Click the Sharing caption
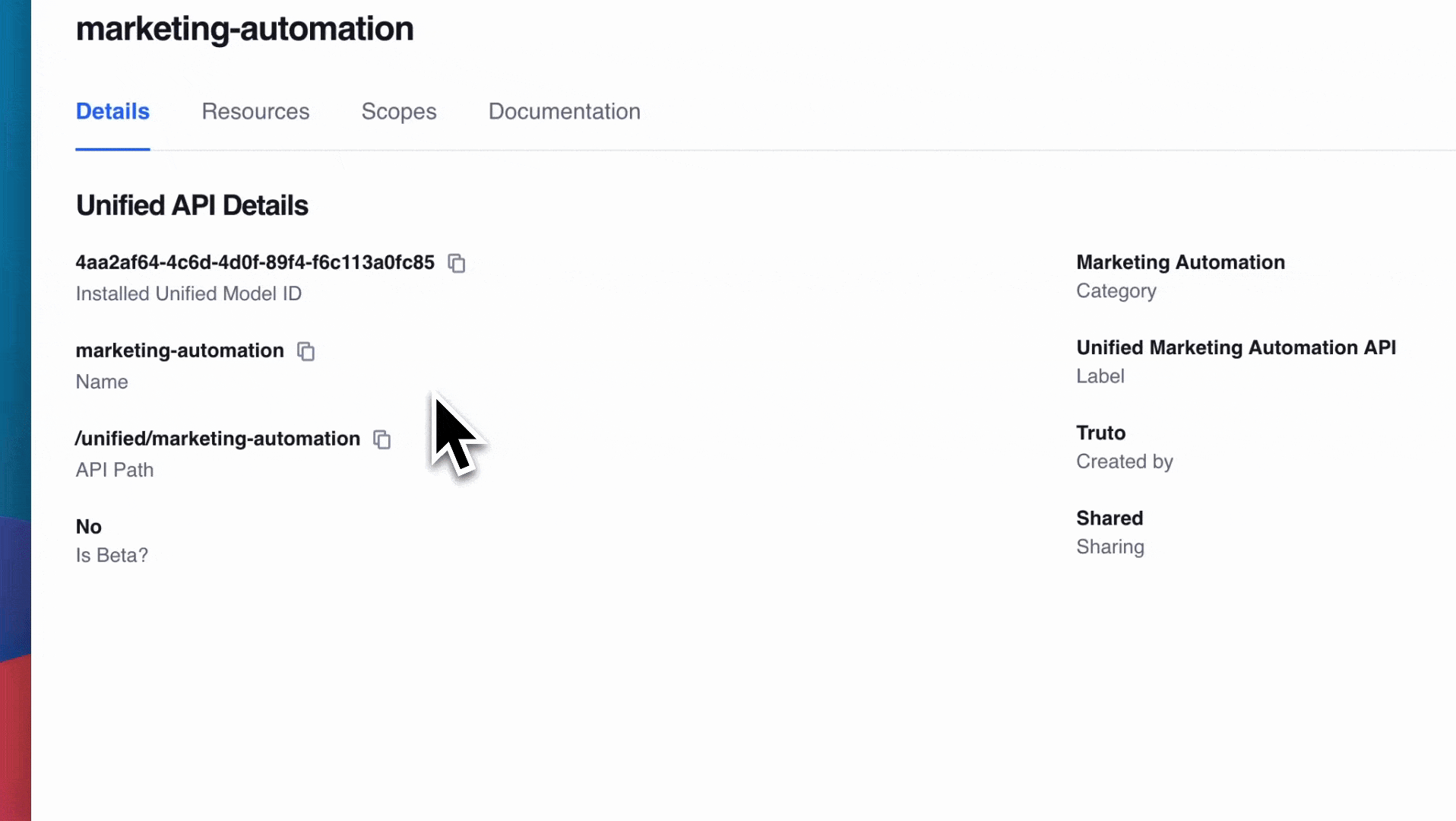1456x821 pixels. point(1110,547)
